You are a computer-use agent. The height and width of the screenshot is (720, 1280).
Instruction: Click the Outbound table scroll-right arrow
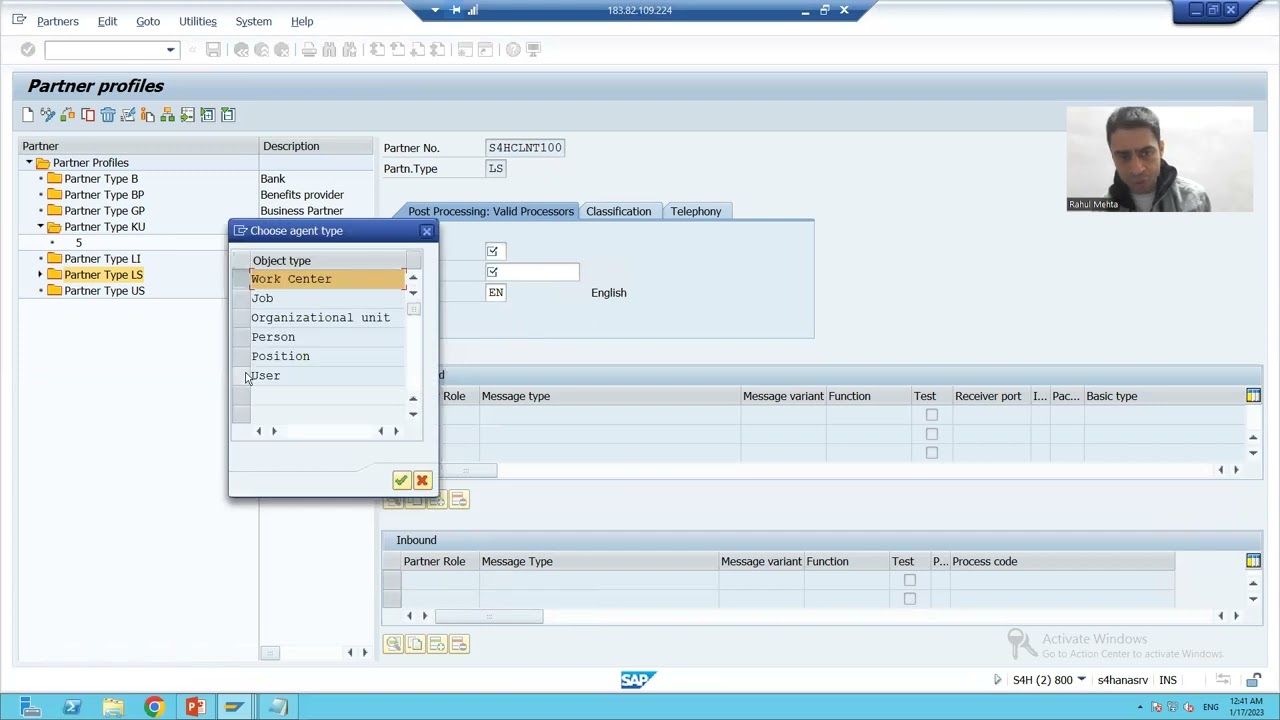pyautogui.click(x=1236, y=470)
